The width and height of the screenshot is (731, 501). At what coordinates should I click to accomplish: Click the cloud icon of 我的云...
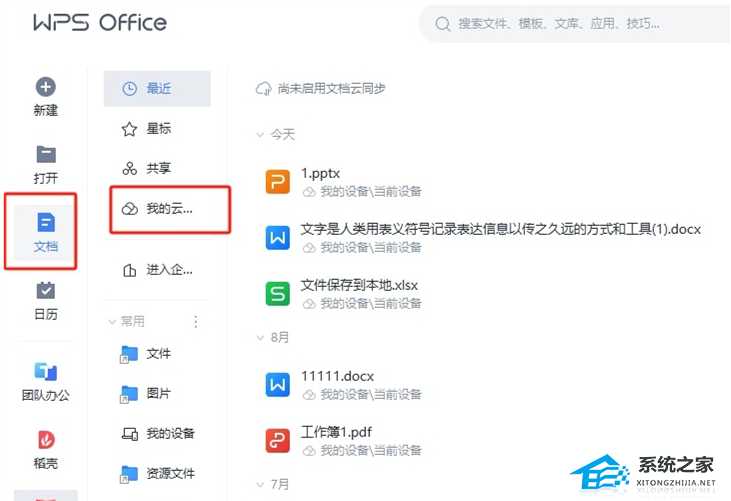coord(129,209)
